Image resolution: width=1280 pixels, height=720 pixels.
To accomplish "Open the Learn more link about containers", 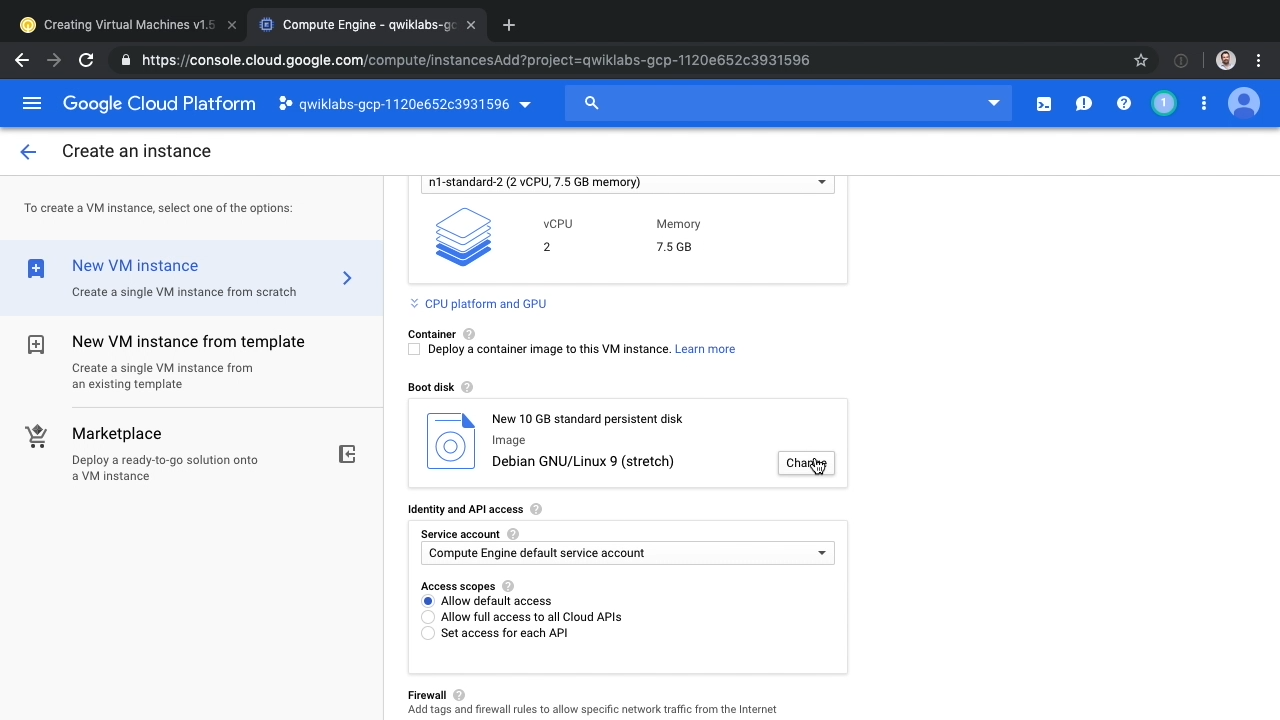I will 705,349.
